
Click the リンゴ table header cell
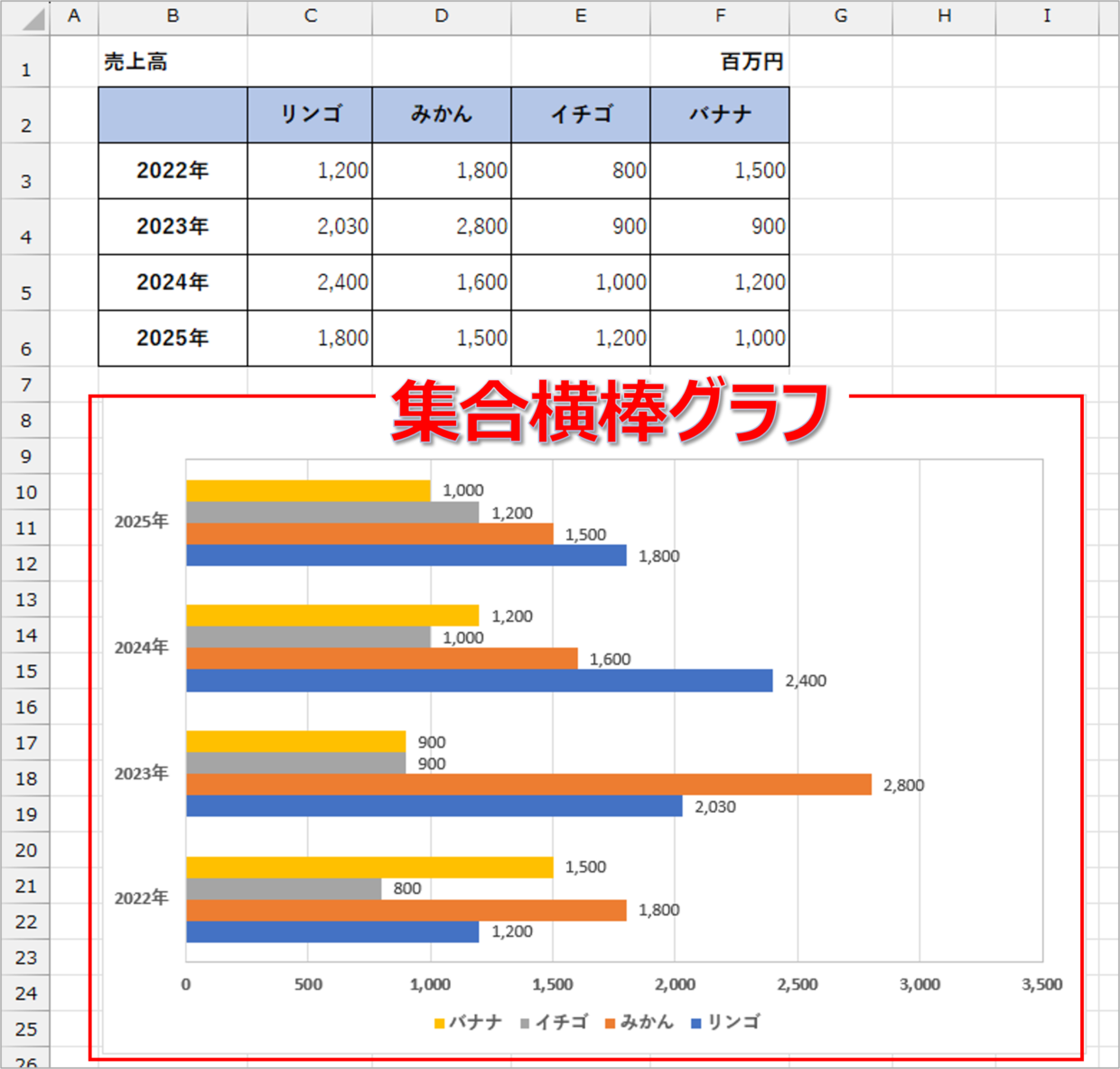tap(310, 115)
